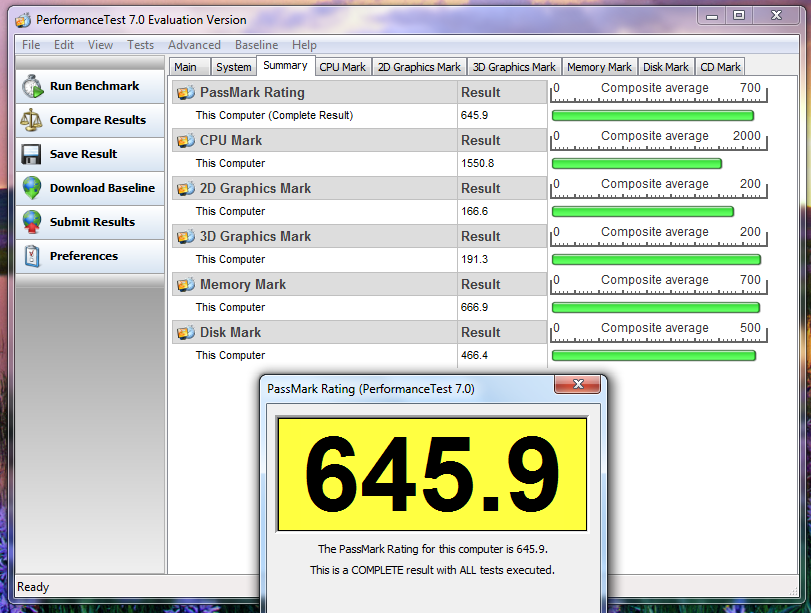
Task: Click the CPU Mark row icon
Action: [x=186, y=141]
